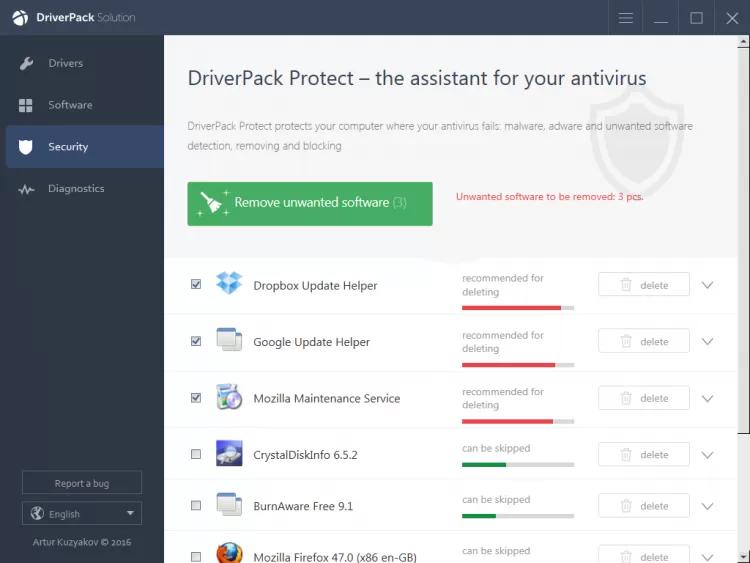Viewport: 750px width, 563px height.
Task: Open the English language dropdown
Action: click(82, 513)
